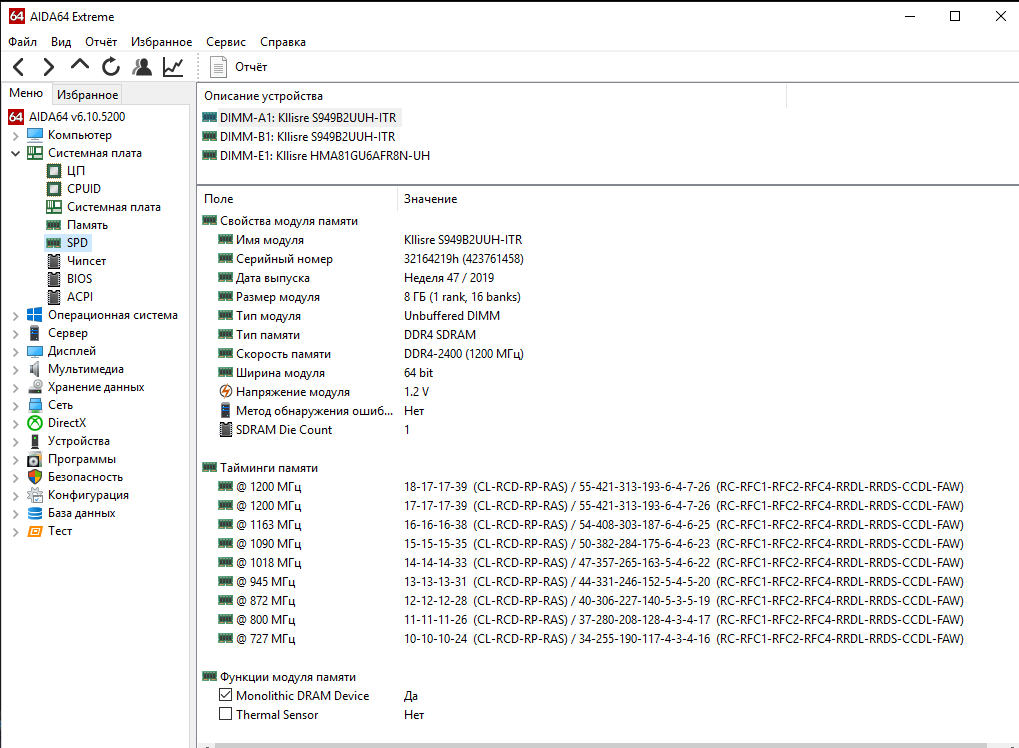The image size is (1019, 748).
Task: Select the Чипсет chip icon
Action: click(x=54, y=261)
